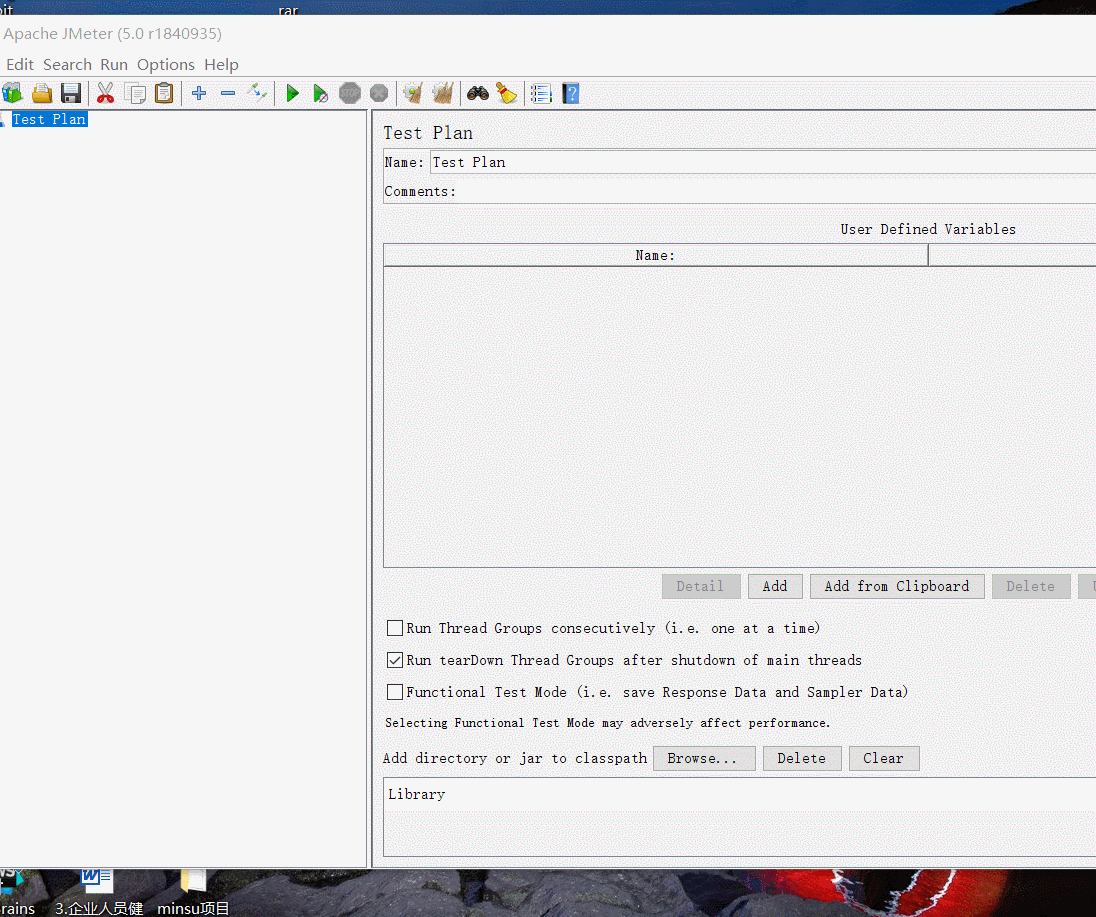Click the Library list header
This screenshot has width=1096, height=917.
click(740, 794)
